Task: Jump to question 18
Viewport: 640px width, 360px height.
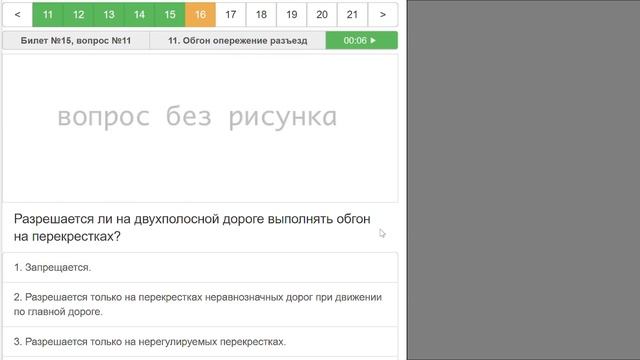Action: (x=261, y=15)
